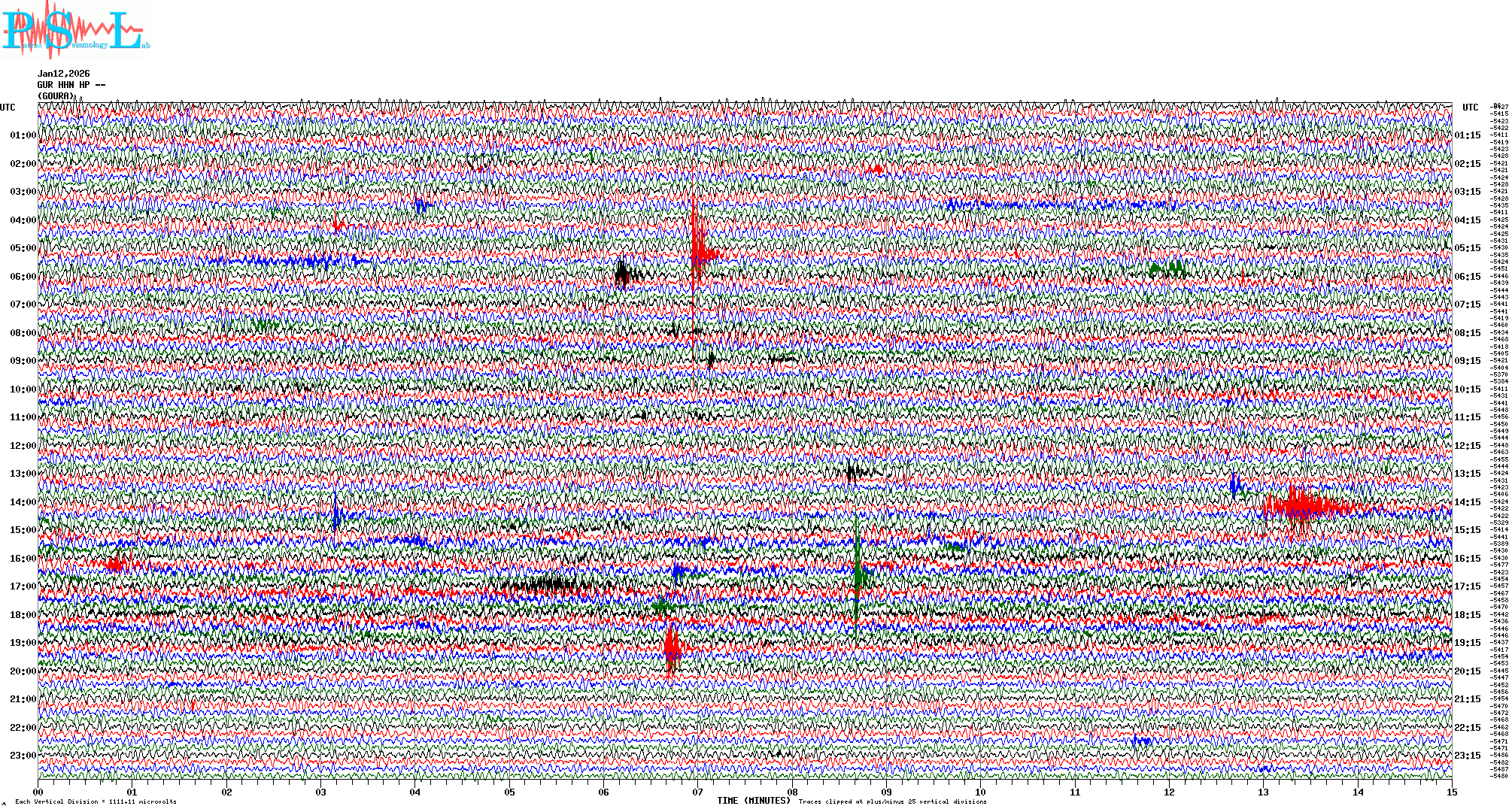Screen dimensions: 1512x812
Task: Click the 05 tick on the minute axis
Action: point(509,792)
